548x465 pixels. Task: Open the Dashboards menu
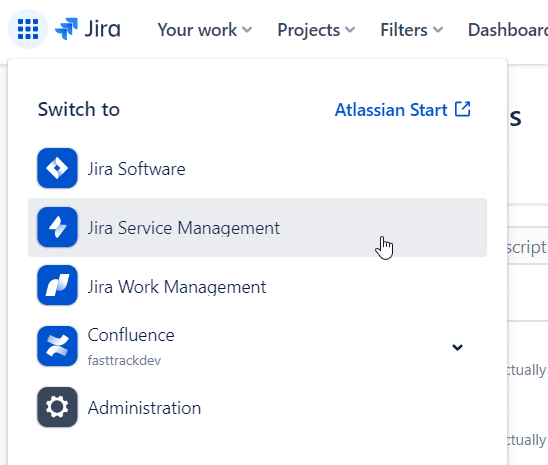pos(508,30)
